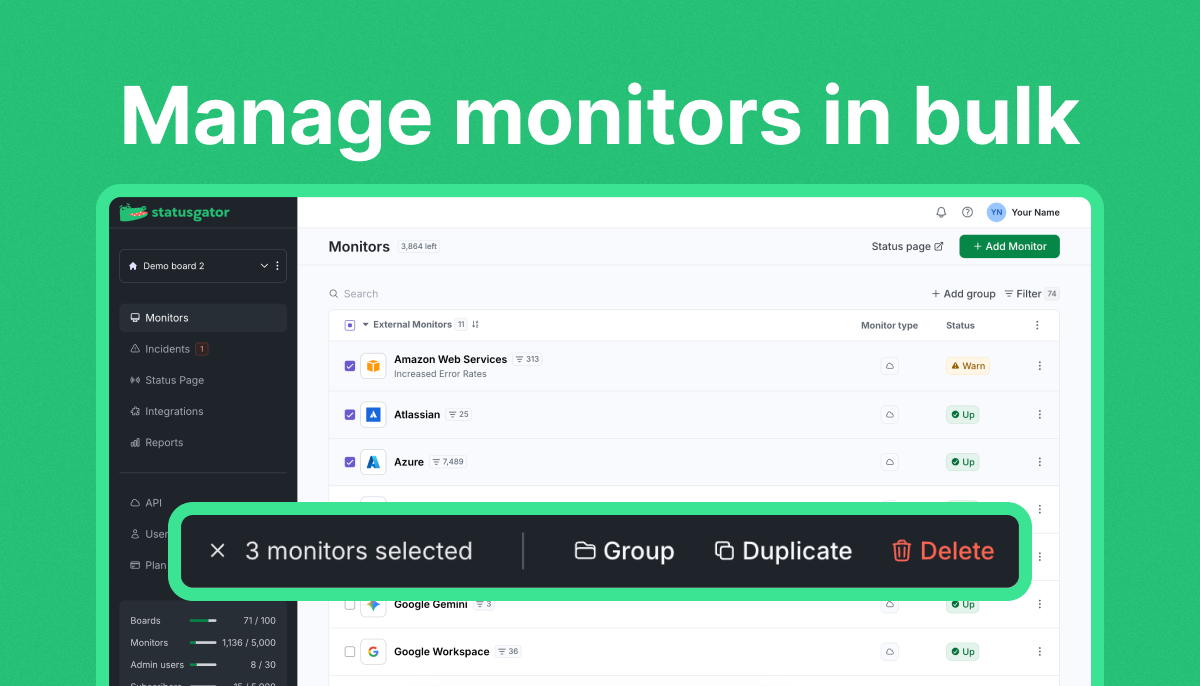This screenshot has width=1200, height=686.
Task: Click the Admin users usage progress bar
Action: coord(203,665)
